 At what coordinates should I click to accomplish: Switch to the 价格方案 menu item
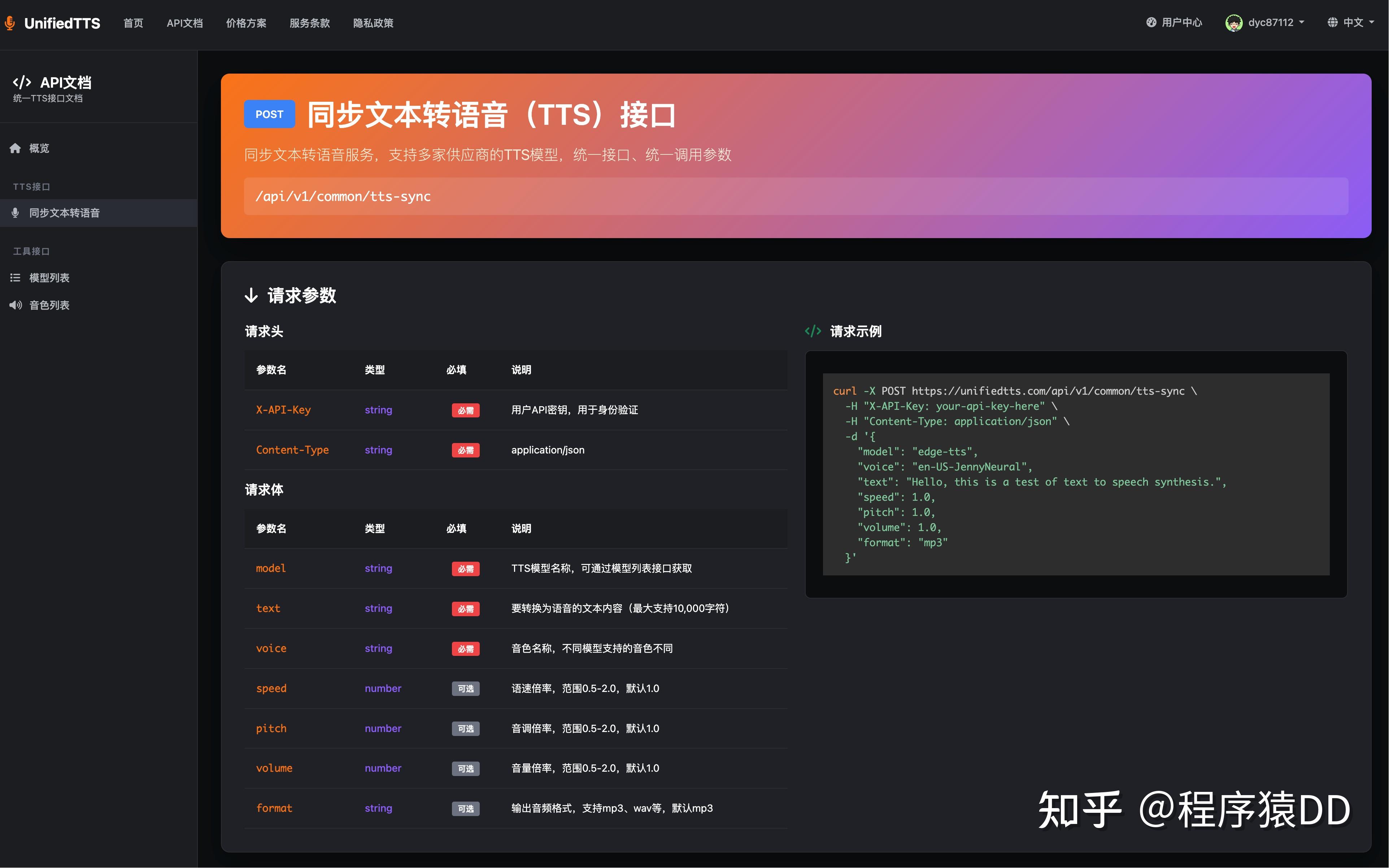(246, 23)
